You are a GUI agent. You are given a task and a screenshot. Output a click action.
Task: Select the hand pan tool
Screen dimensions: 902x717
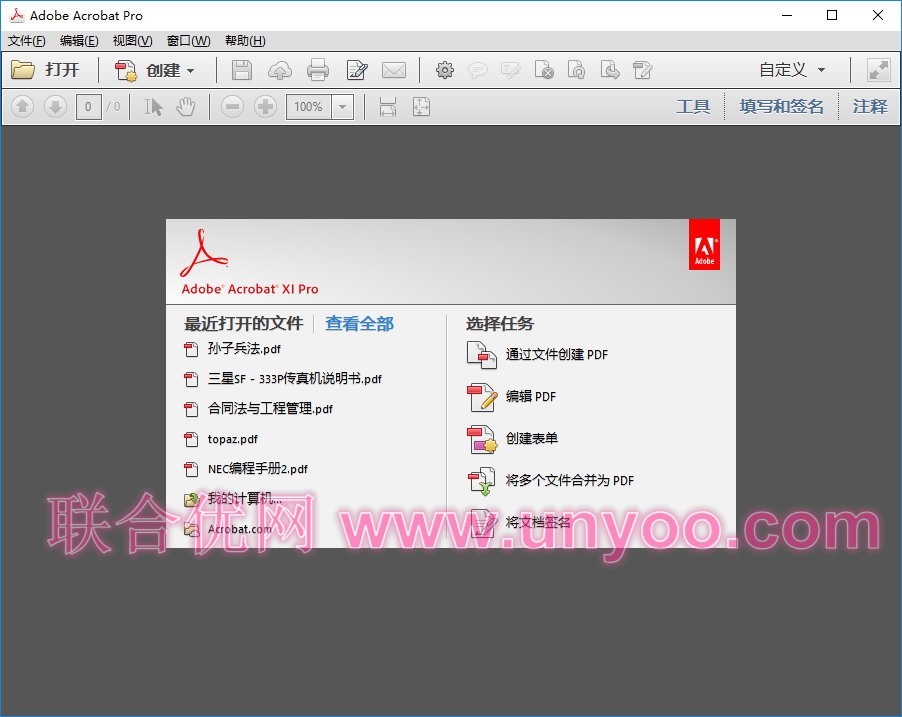pyautogui.click(x=186, y=106)
